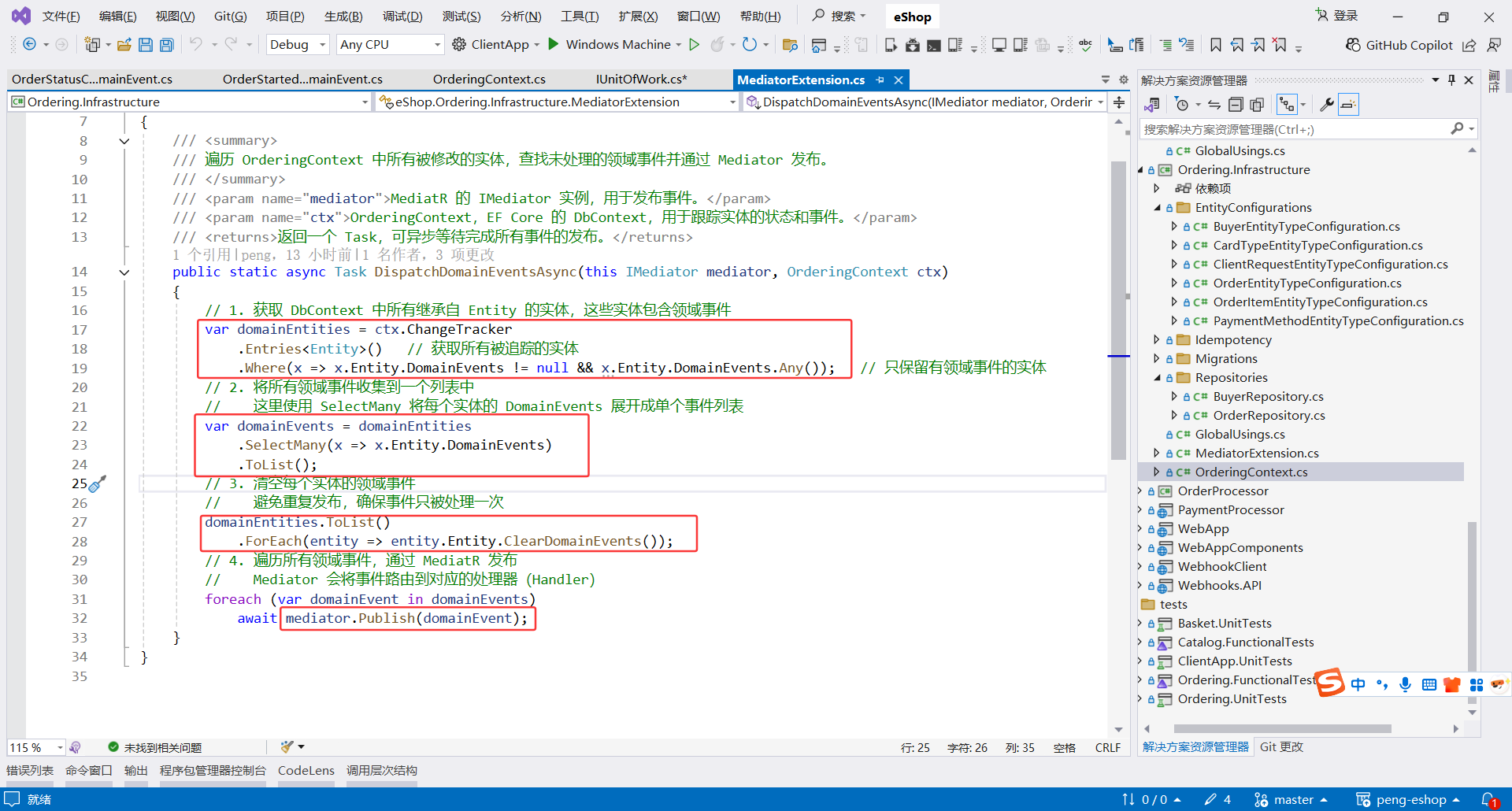Image resolution: width=1512 pixels, height=811 pixels.
Task: Select OrderRepository.cs in Solution Explorer
Action: [1269, 416]
